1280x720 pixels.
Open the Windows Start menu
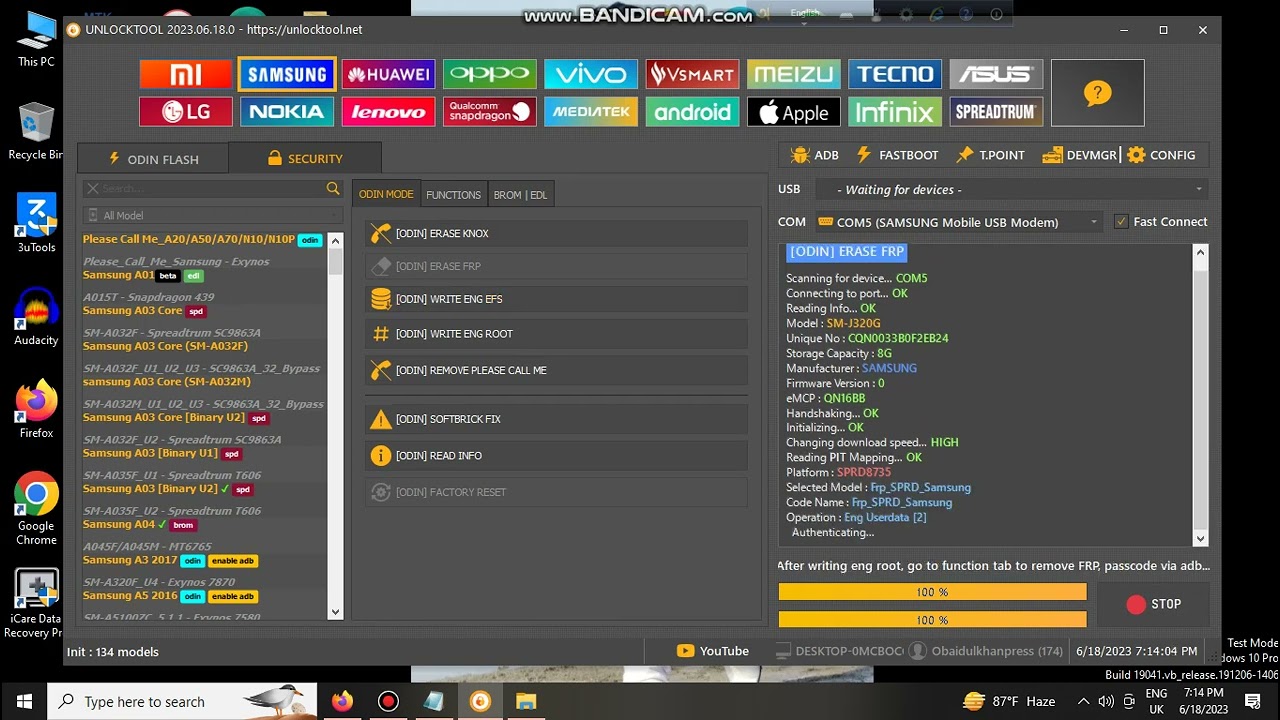click(24, 702)
